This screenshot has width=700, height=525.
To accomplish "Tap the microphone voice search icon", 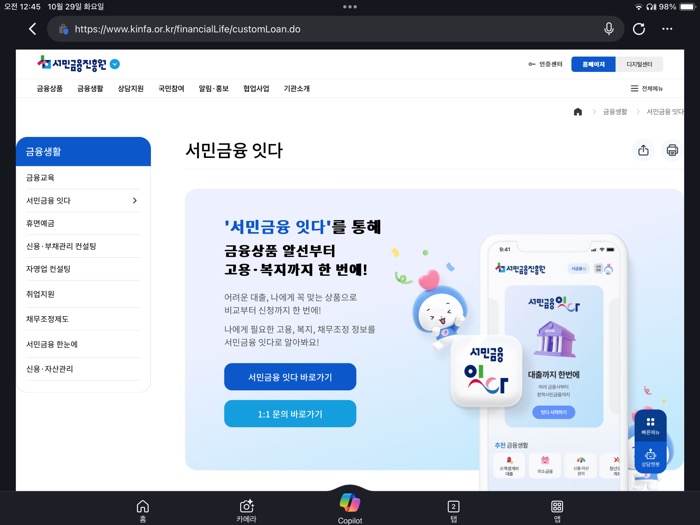I will (608, 29).
